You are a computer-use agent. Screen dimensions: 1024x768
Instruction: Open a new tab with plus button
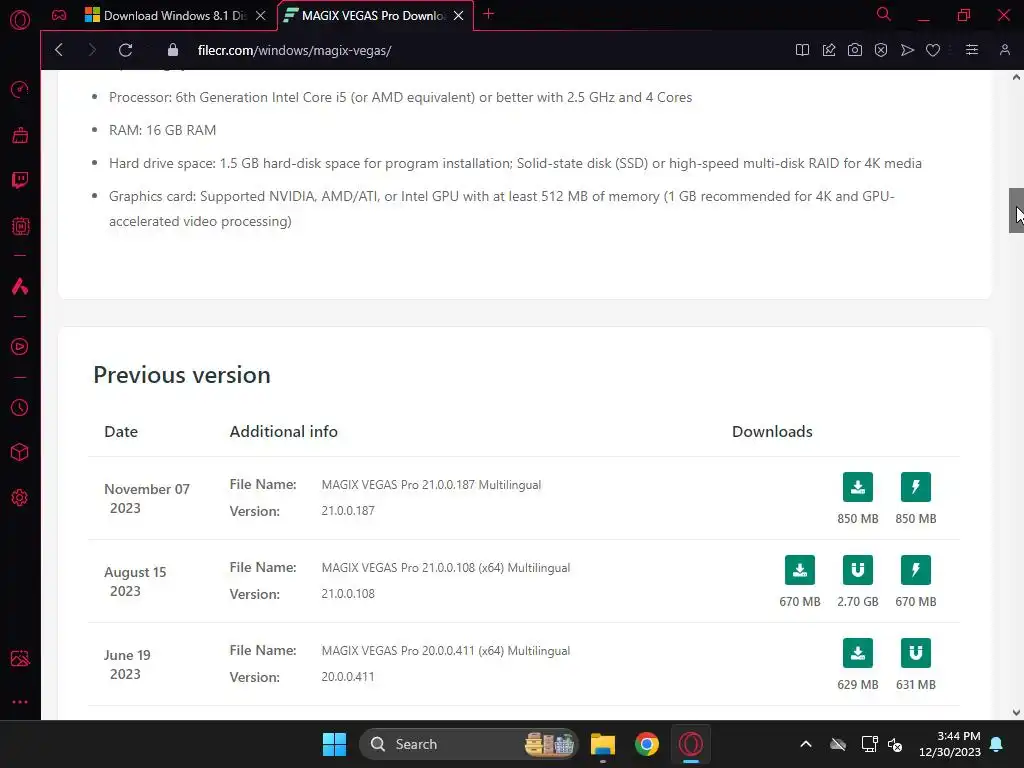(x=488, y=14)
